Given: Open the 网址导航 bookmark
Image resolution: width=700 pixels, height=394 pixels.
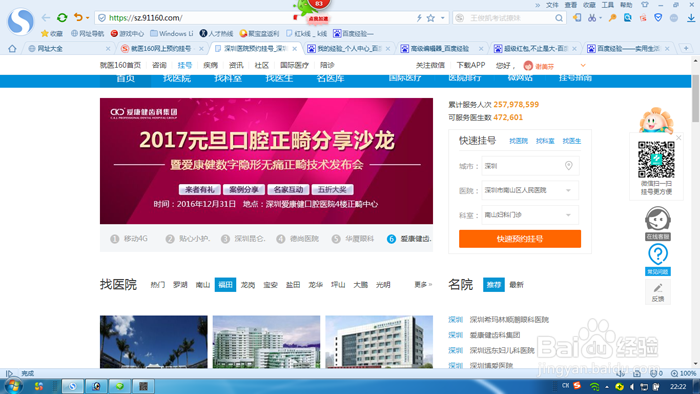Looking at the screenshot, I should click(x=88, y=33).
